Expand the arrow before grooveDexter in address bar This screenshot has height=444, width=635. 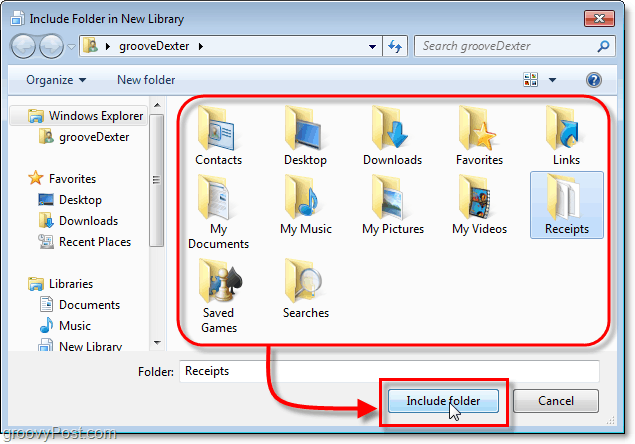108,47
